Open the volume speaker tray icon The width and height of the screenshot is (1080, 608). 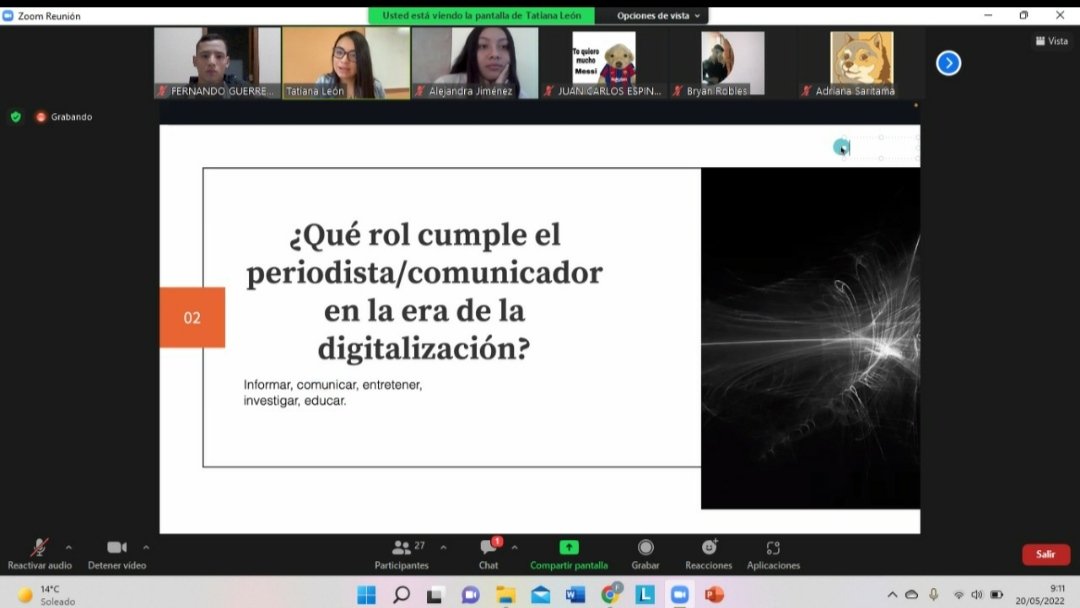point(977,594)
